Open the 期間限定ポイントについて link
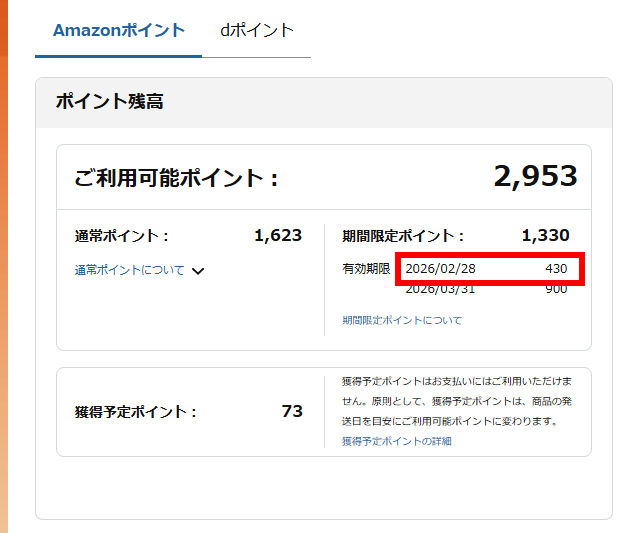This screenshot has height=533, width=629. coord(402,320)
